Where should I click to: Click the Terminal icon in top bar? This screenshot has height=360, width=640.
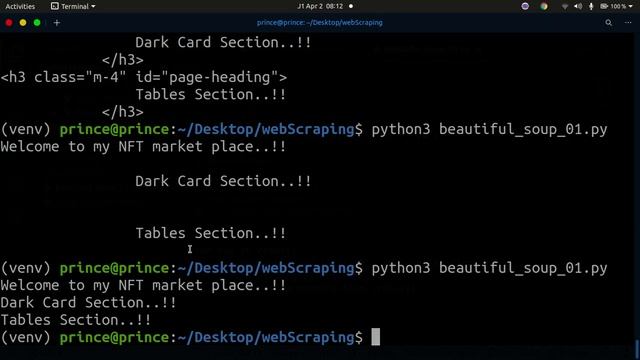[x=55, y=6]
